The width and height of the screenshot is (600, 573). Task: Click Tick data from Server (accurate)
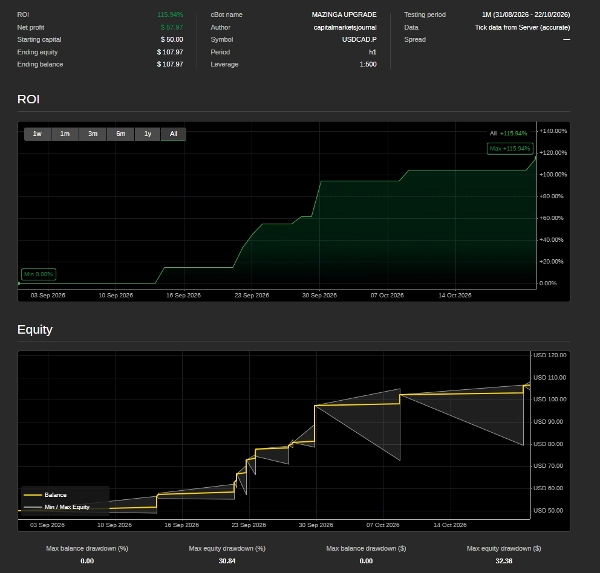pyautogui.click(x=523, y=27)
